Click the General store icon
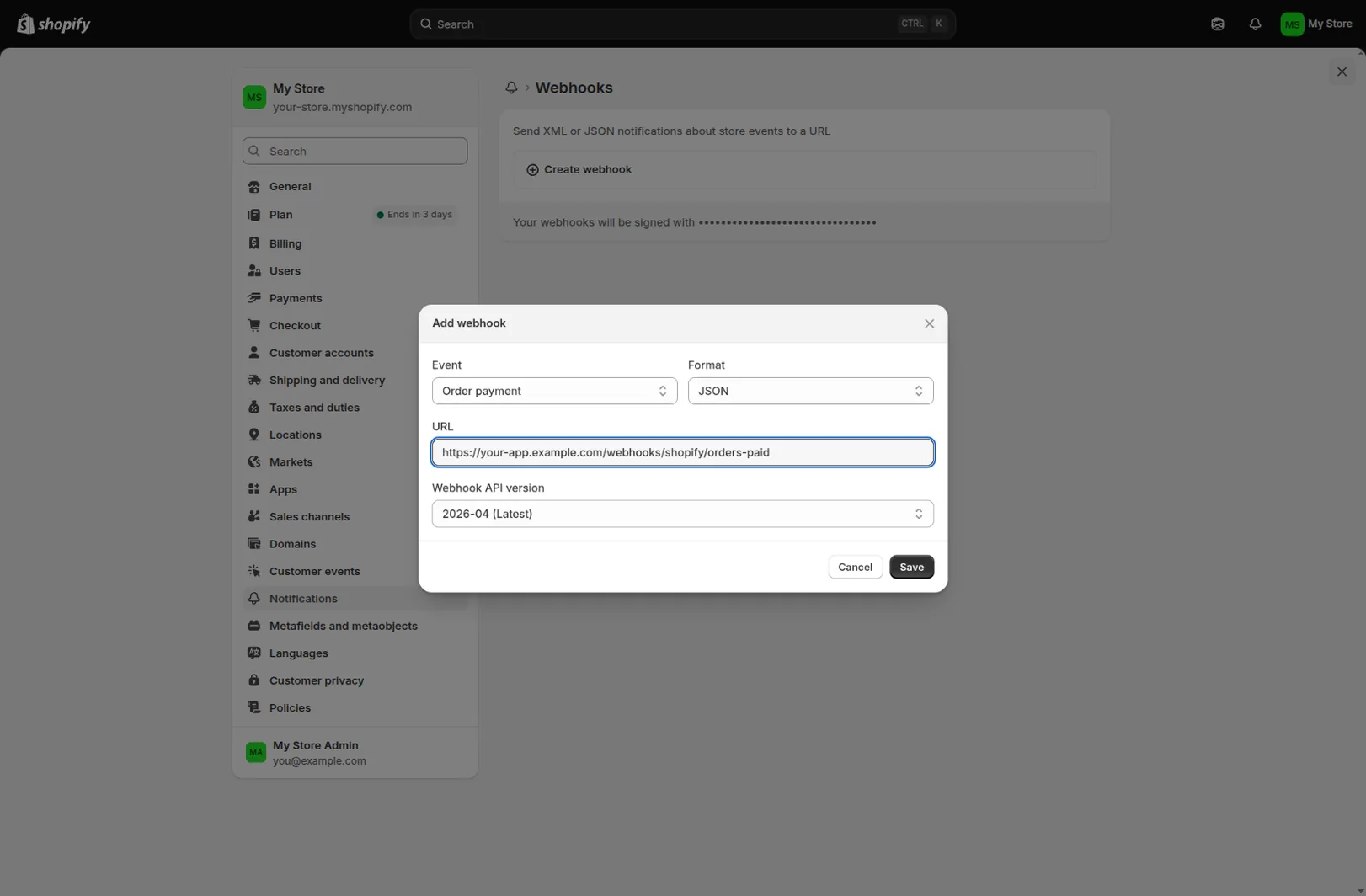The height and width of the screenshot is (896, 1366). point(253,187)
